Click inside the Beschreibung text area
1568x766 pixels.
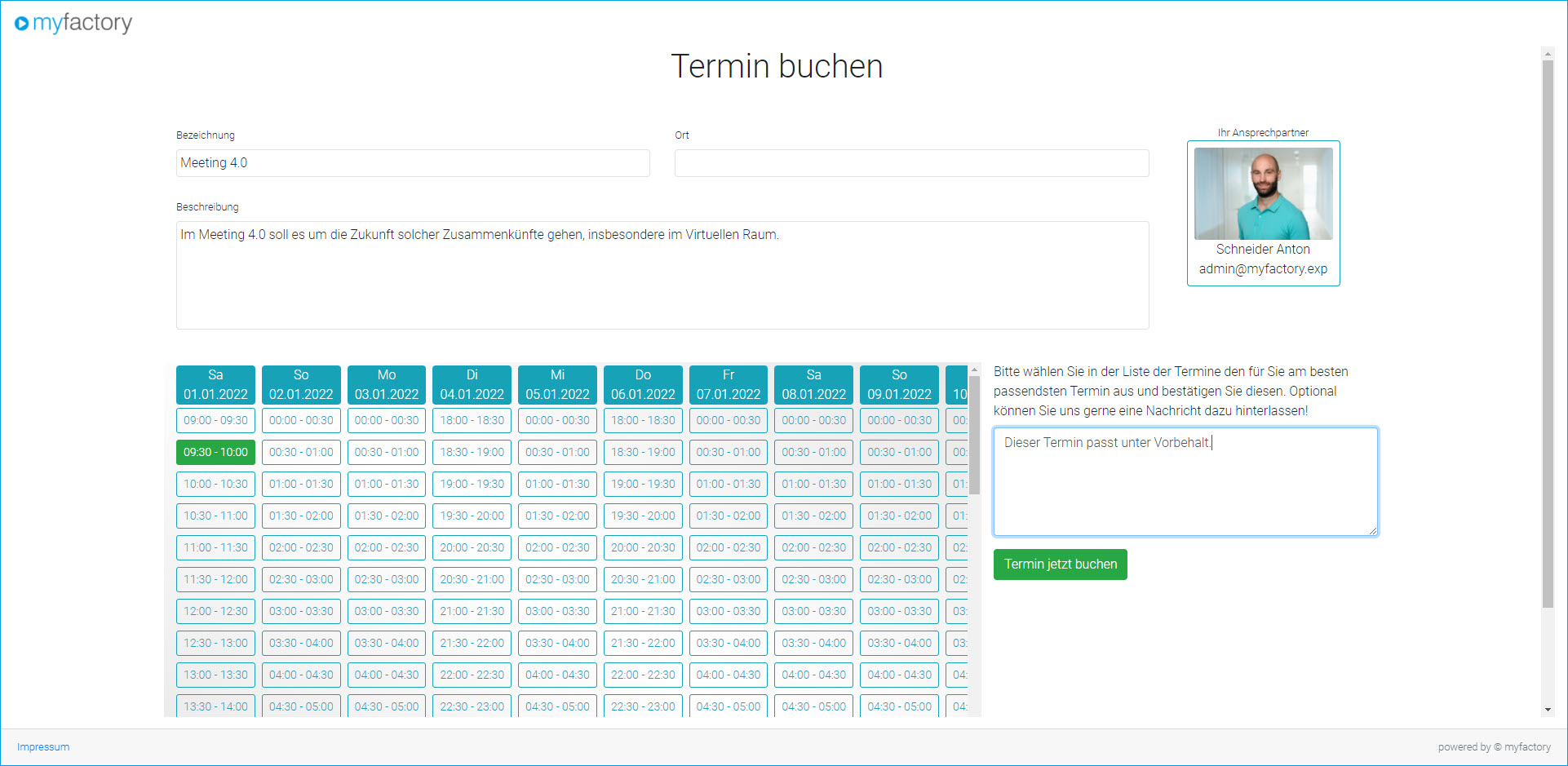click(x=662, y=275)
